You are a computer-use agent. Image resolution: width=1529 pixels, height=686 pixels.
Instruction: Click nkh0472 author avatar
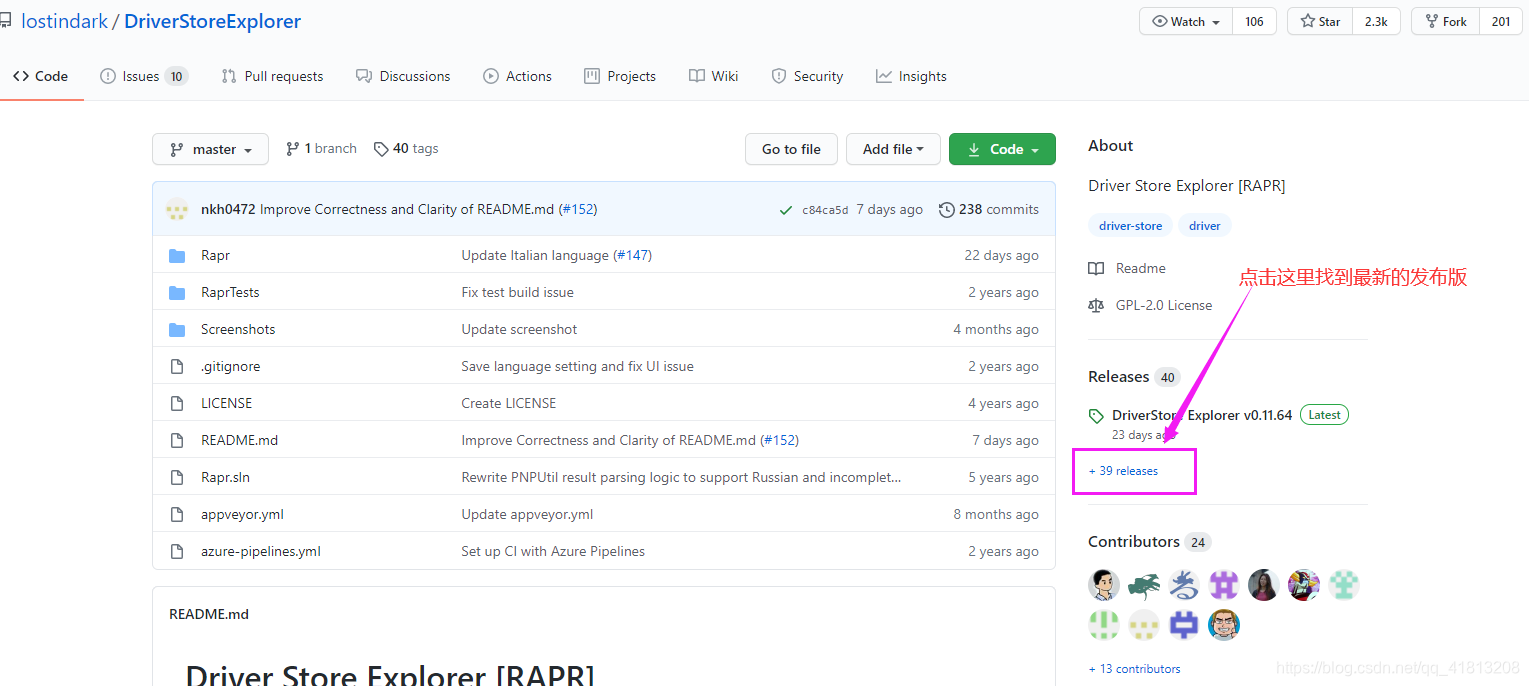(x=177, y=209)
